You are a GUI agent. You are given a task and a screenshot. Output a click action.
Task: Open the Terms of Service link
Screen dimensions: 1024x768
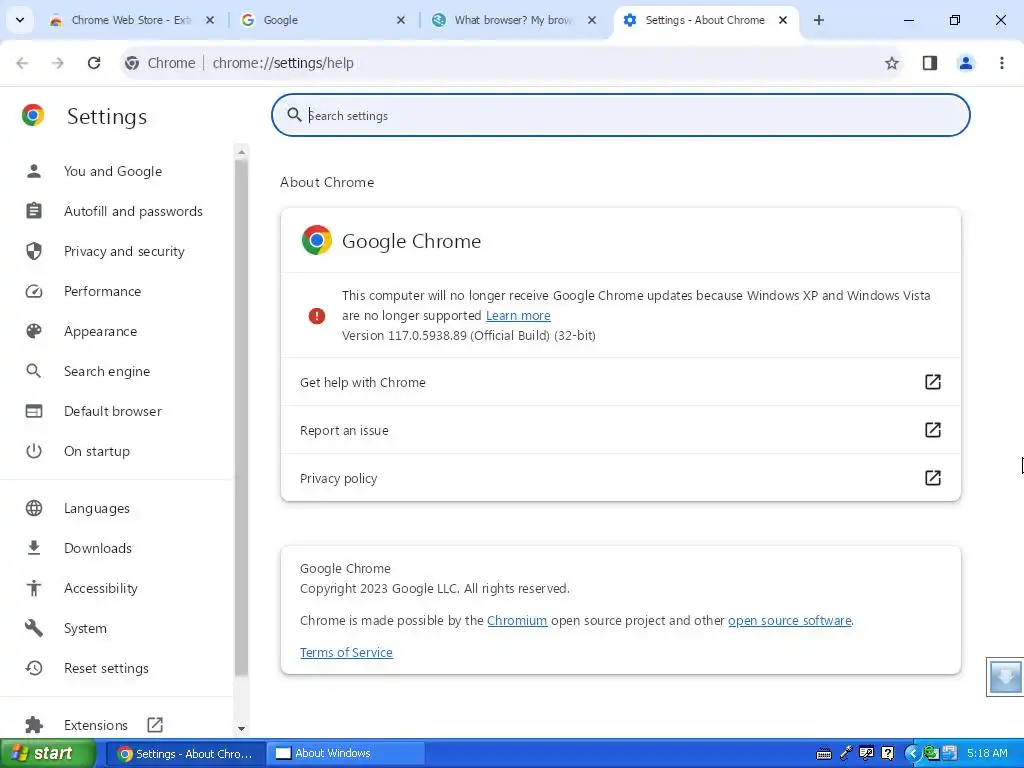click(346, 652)
